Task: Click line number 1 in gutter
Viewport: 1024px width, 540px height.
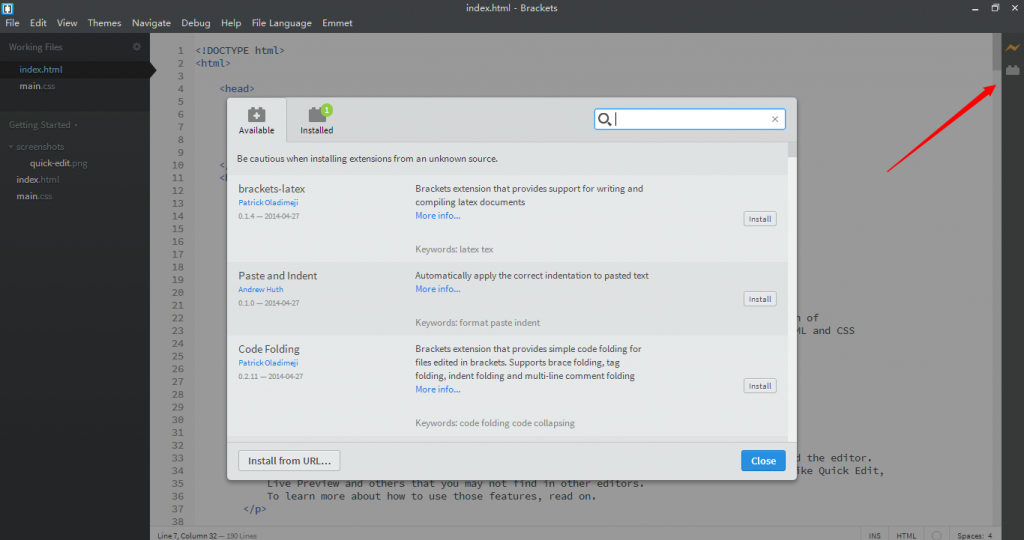Action: click(181, 50)
